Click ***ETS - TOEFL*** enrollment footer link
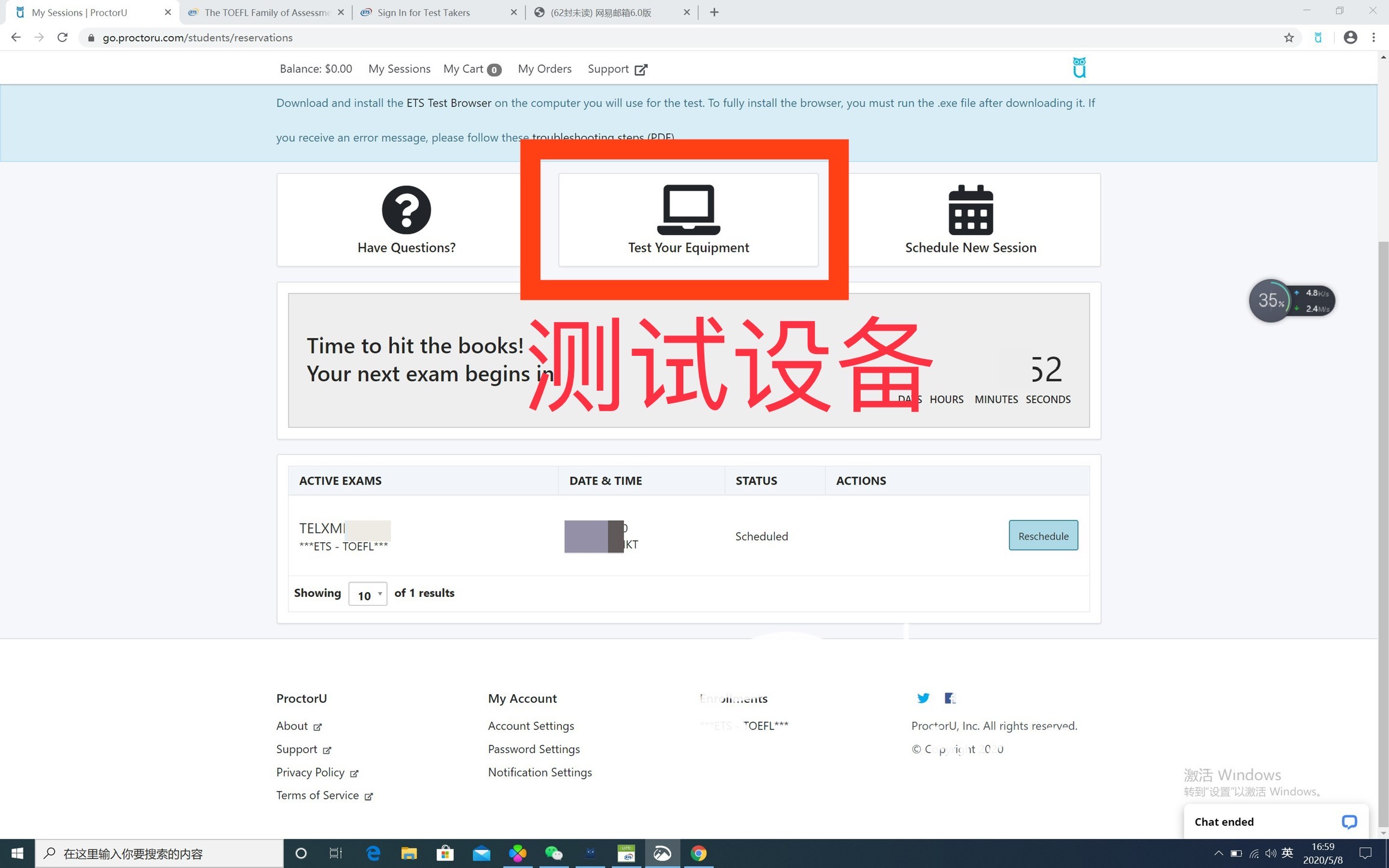Viewport: 1389px width, 868px height. [x=744, y=726]
